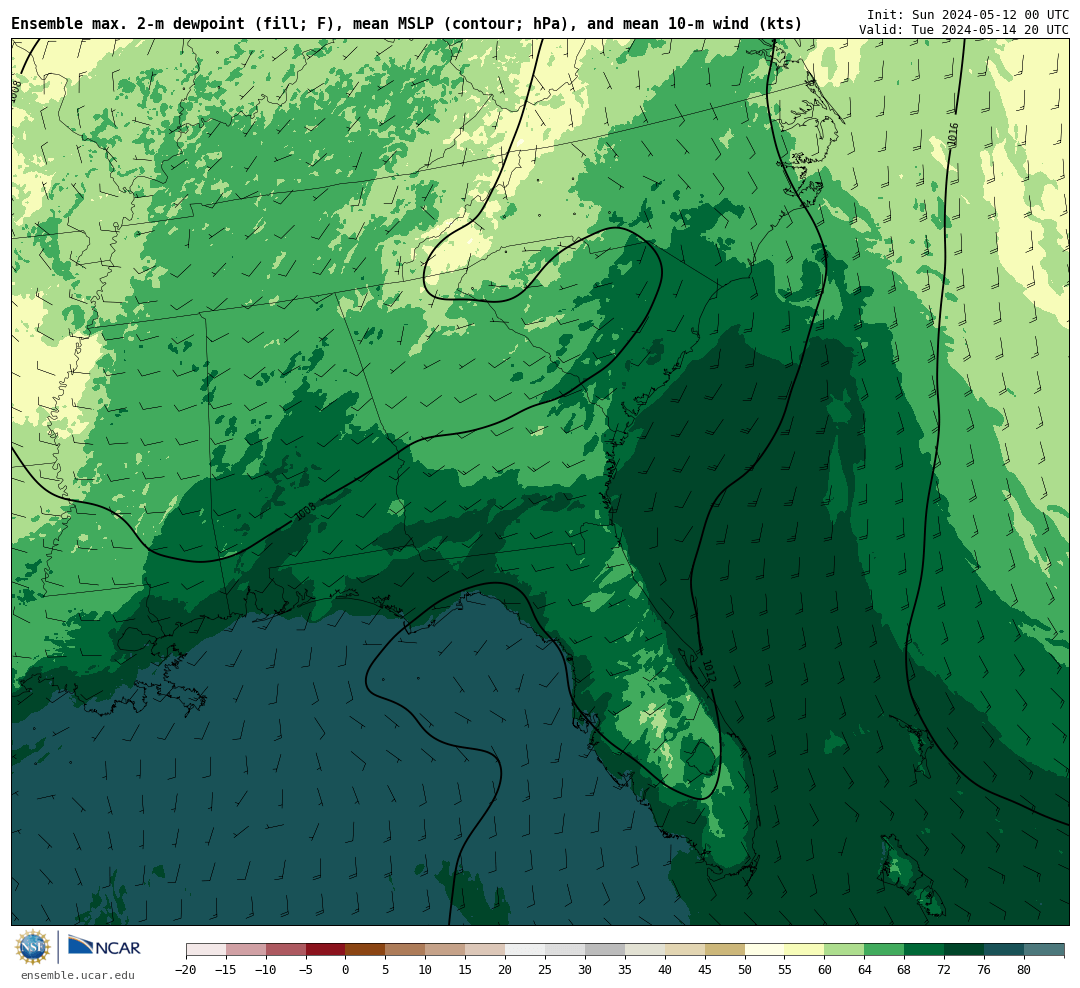Click the 30 colorbar label
This screenshot has width=1080, height=988.
585,970
